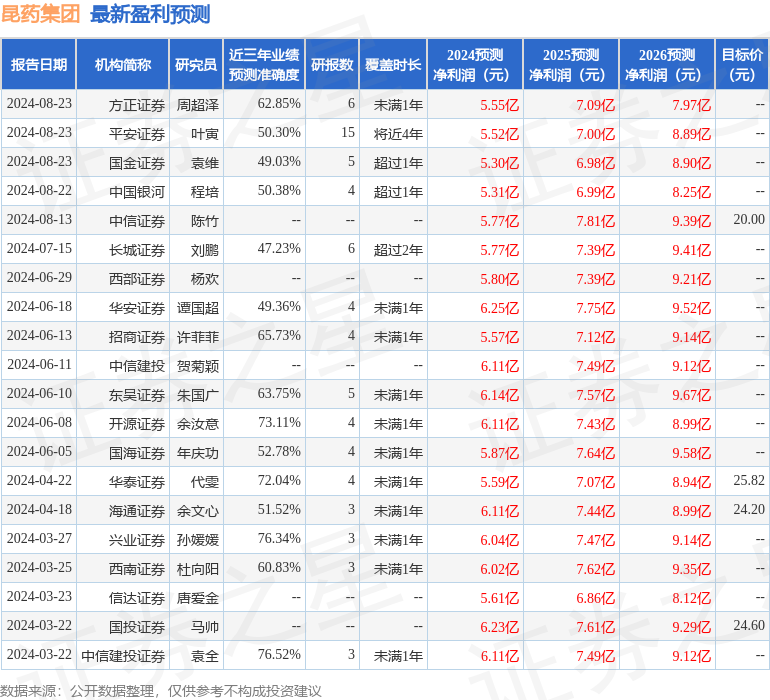Click the date 2024-06-29

click(39, 278)
